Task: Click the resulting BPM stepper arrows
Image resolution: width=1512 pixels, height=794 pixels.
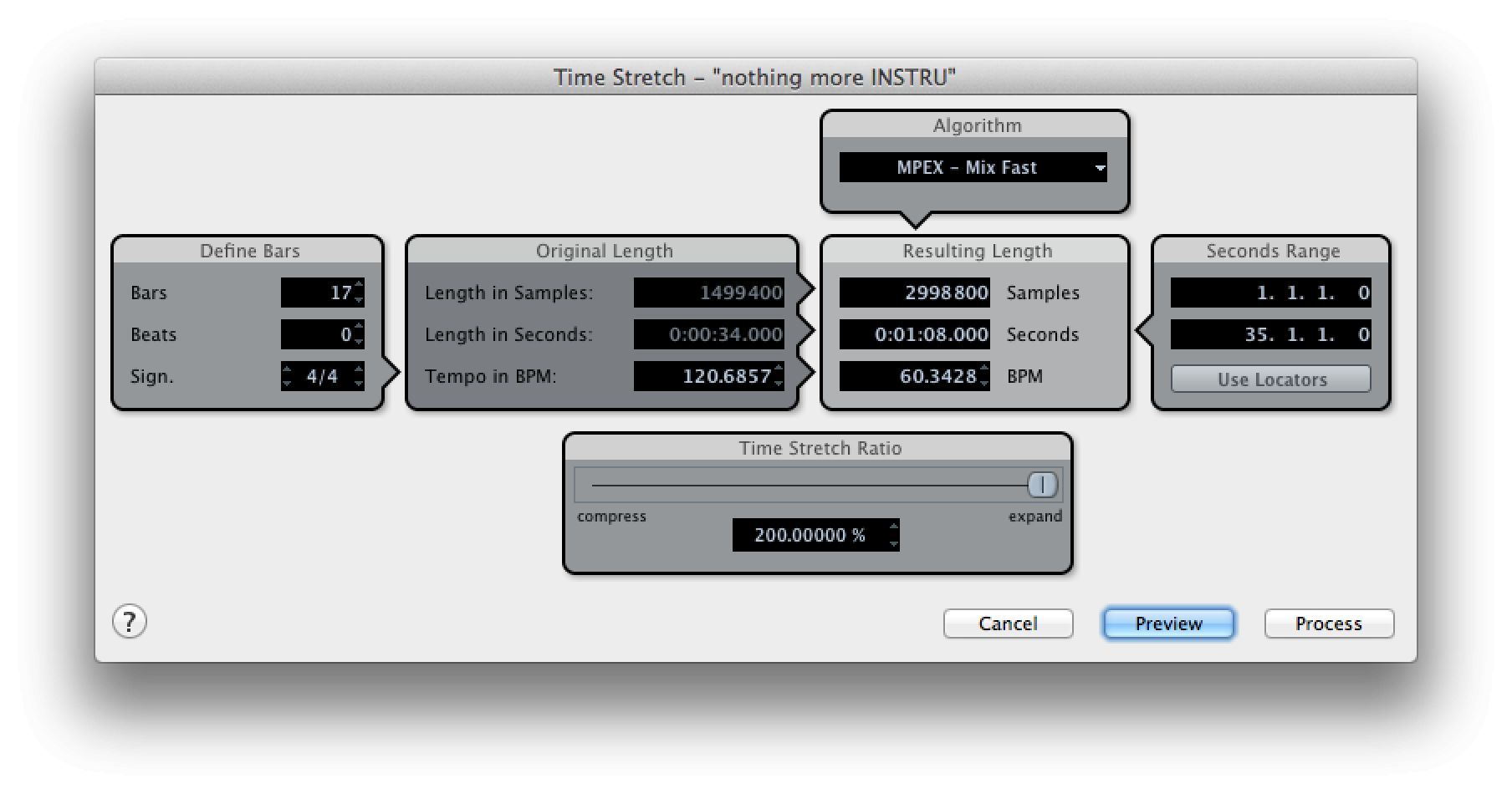Action: pos(984,376)
